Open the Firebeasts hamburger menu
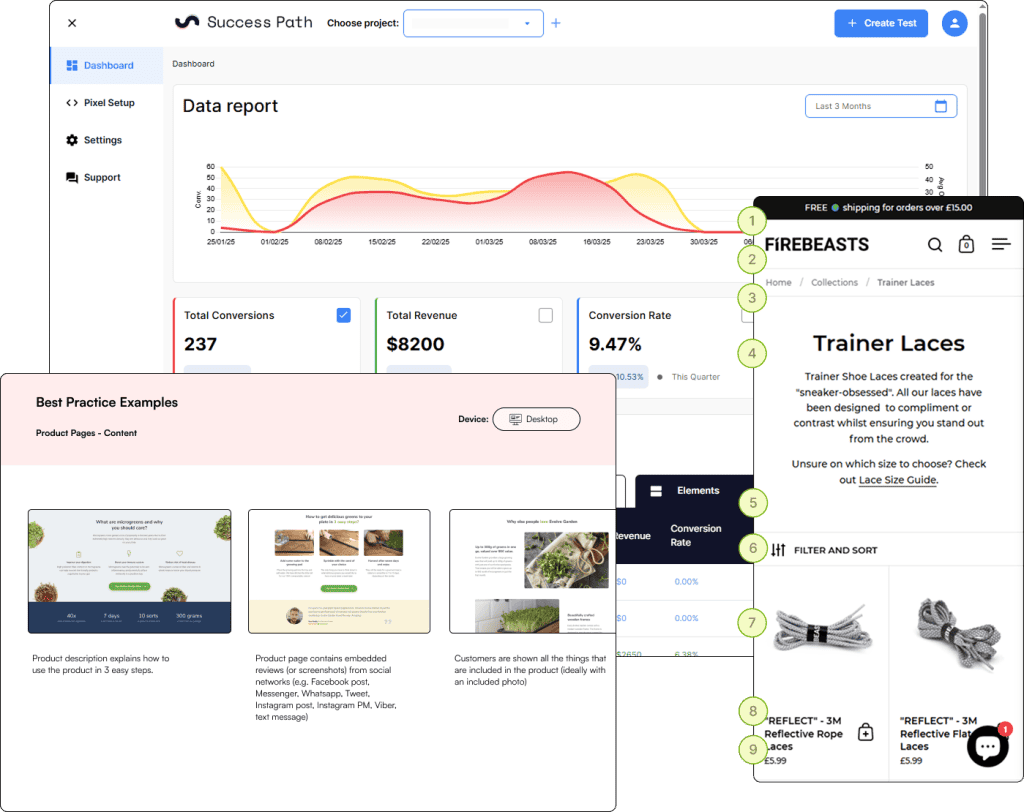The width and height of the screenshot is (1024, 812). (1001, 244)
